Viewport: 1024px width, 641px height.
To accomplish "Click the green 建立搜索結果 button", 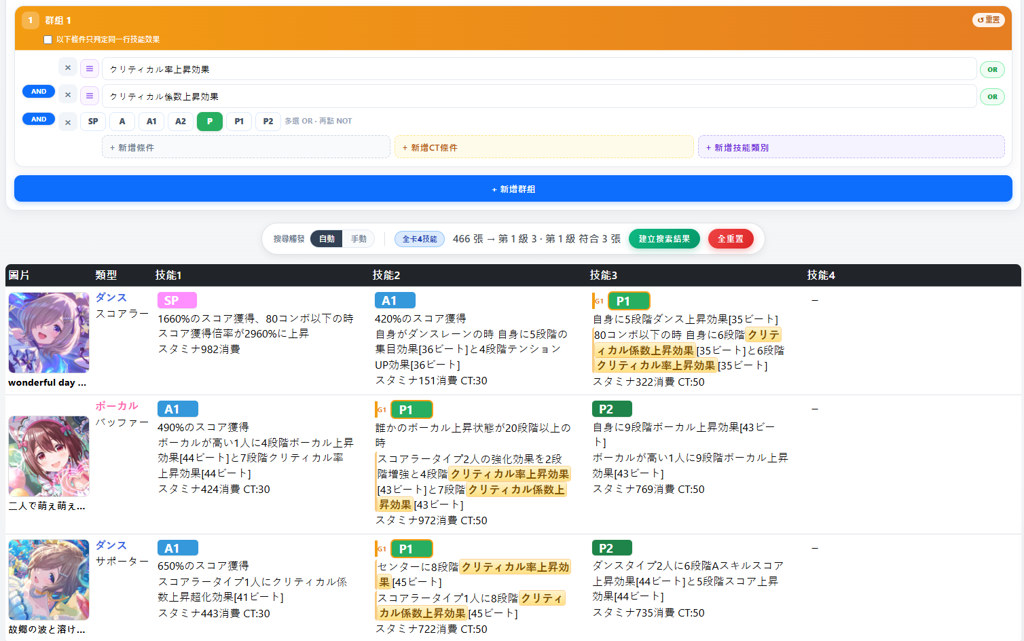I will pos(664,239).
